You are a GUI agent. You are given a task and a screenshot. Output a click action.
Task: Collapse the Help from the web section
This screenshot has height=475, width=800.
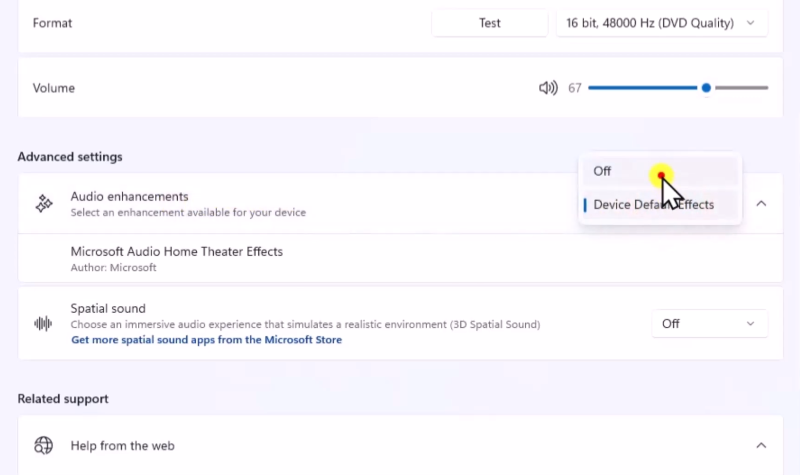tap(761, 445)
